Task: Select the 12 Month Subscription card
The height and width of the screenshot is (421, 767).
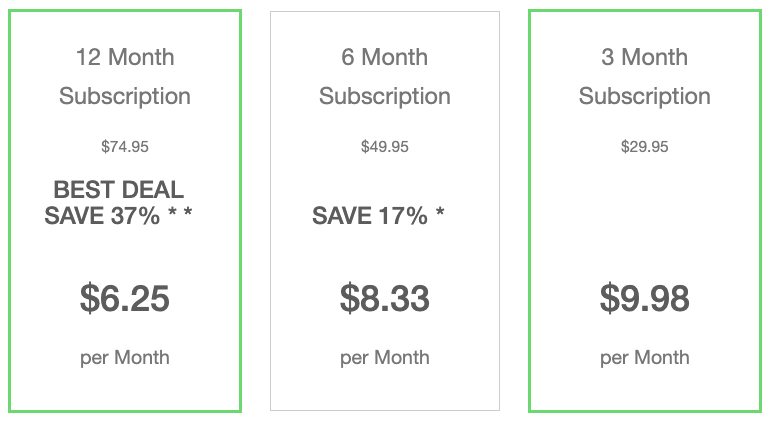Action: pyautogui.click(x=125, y=211)
